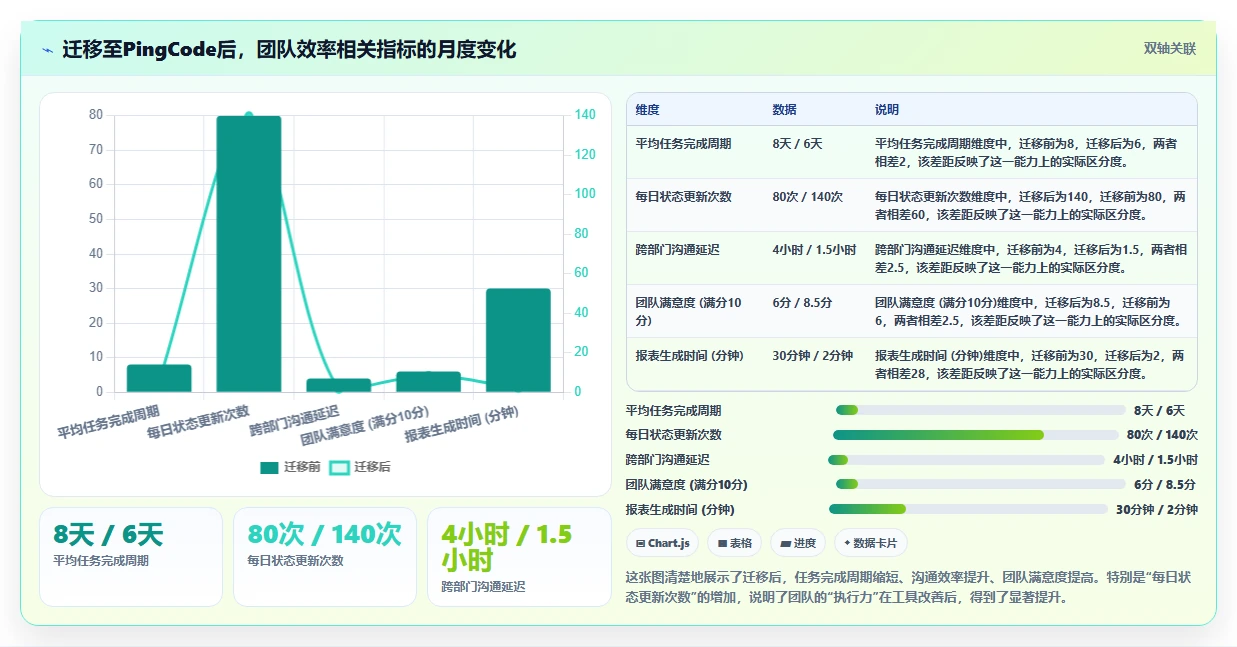Toggle the 迁移后 legend item
Viewport: 1237px width, 647px height.
(361, 467)
